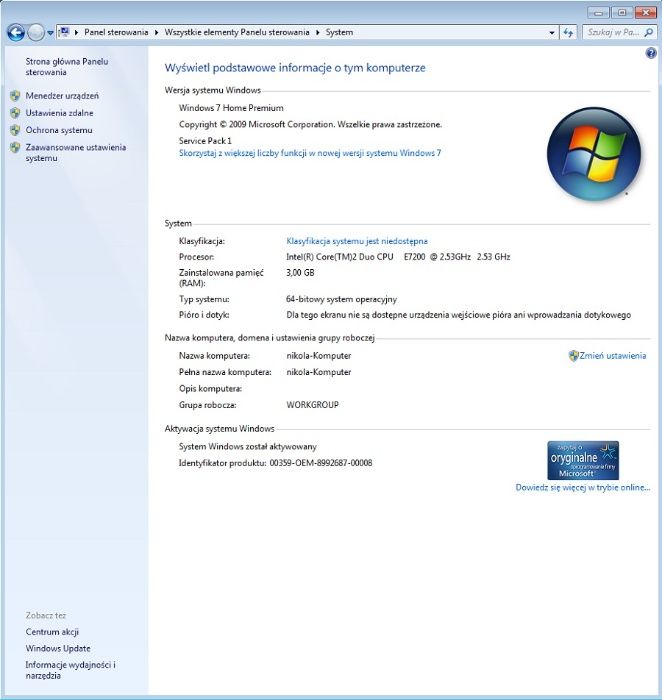Open Ochrona systemu link
662x700 pixels.
59,130
